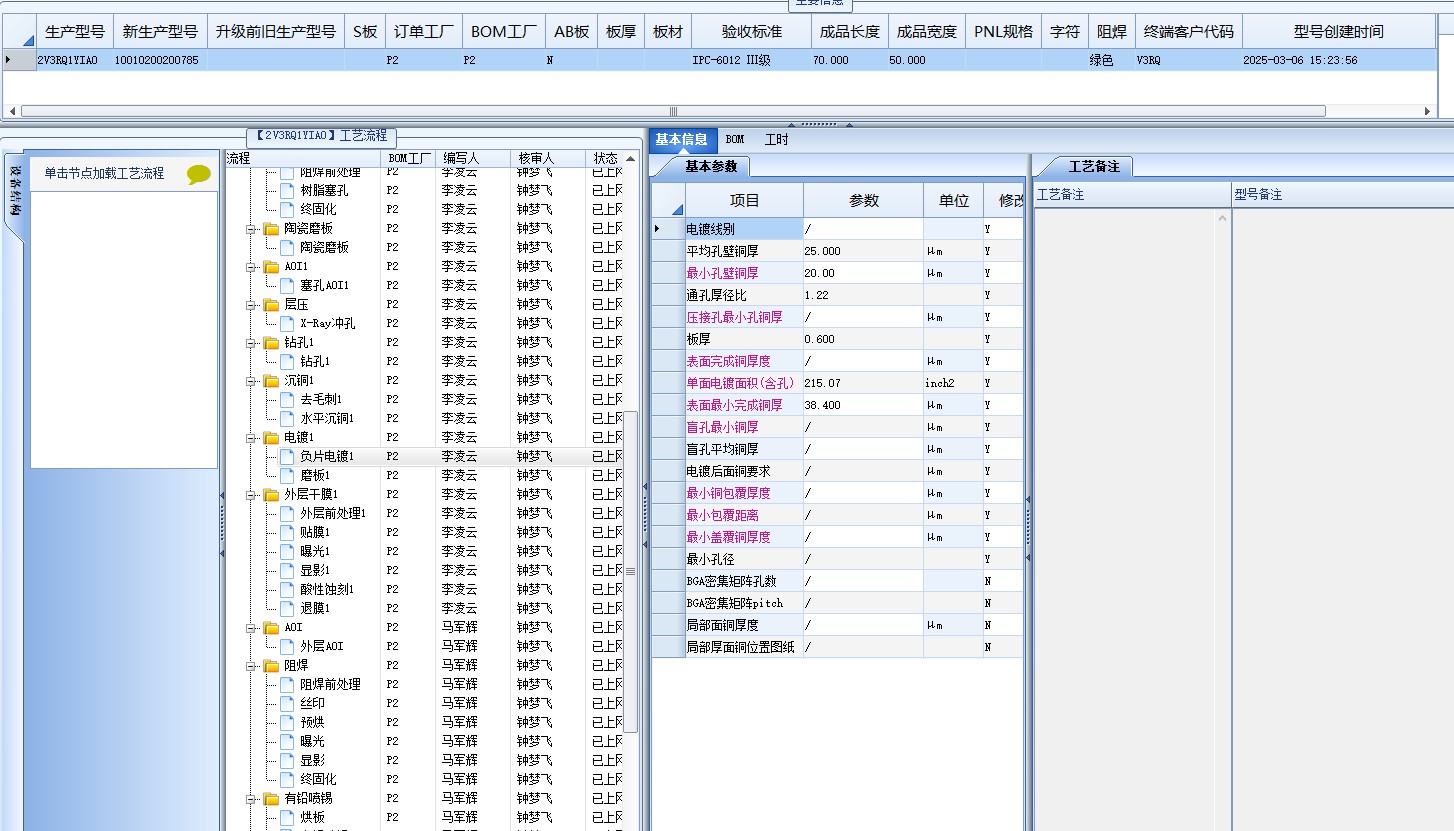Collapse the 有铅喷锡 tree group
Screen dimensions: 1454x831
[251, 799]
